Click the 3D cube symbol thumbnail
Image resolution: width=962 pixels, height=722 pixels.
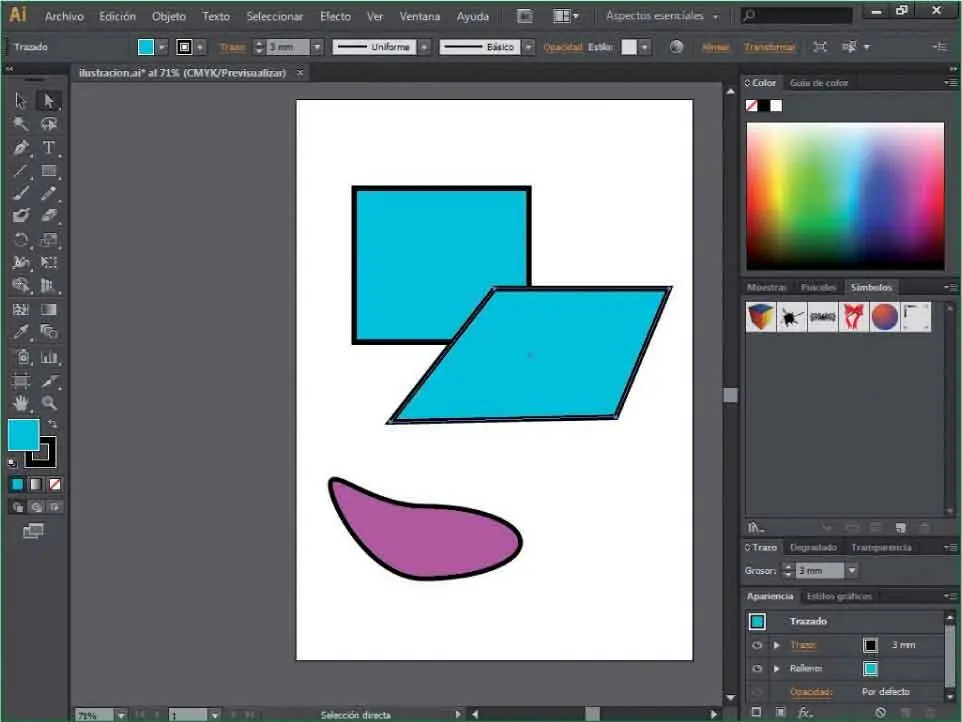pyautogui.click(x=761, y=317)
